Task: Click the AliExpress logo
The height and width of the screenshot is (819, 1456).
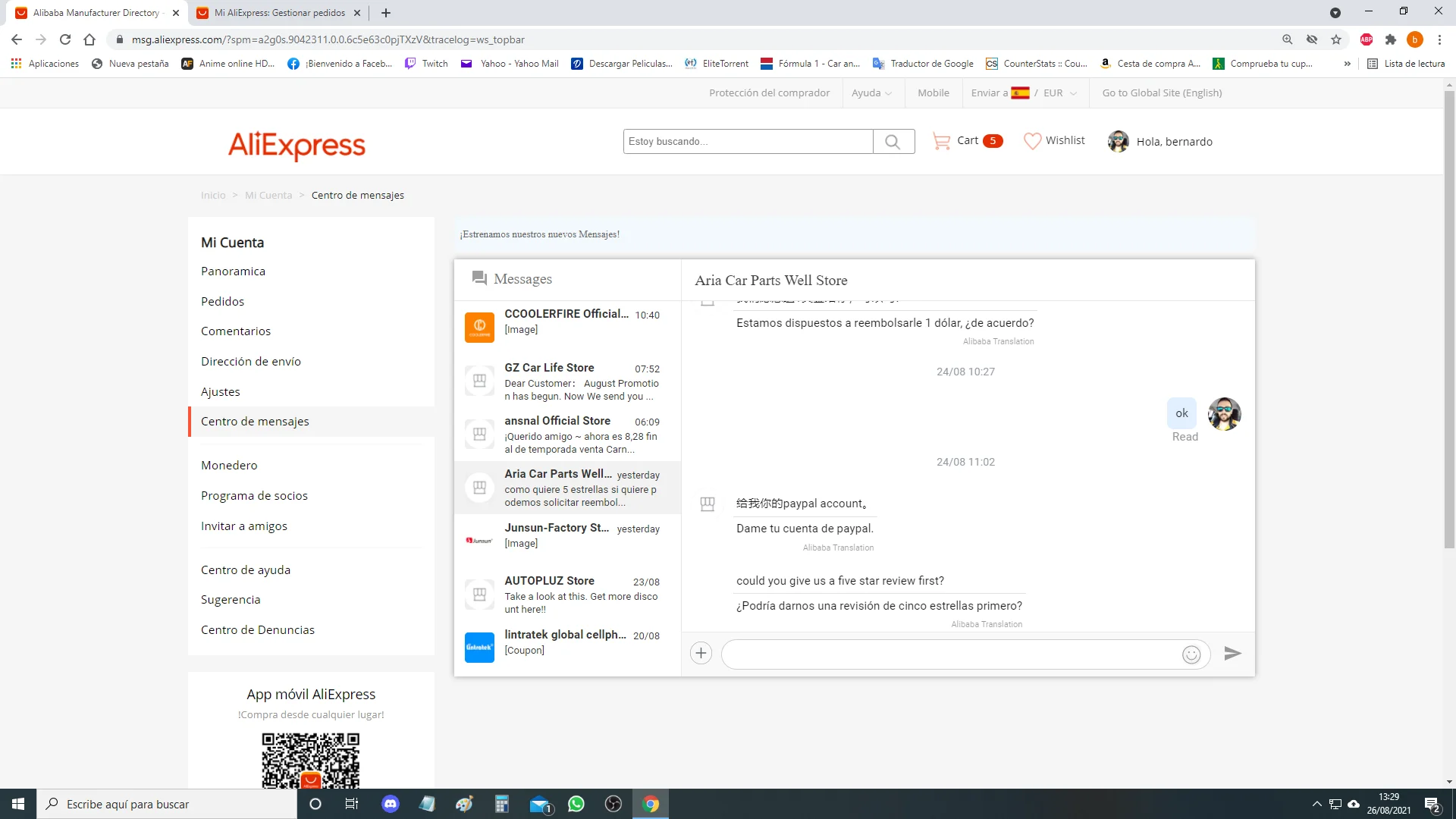Action: click(x=297, y=144)
